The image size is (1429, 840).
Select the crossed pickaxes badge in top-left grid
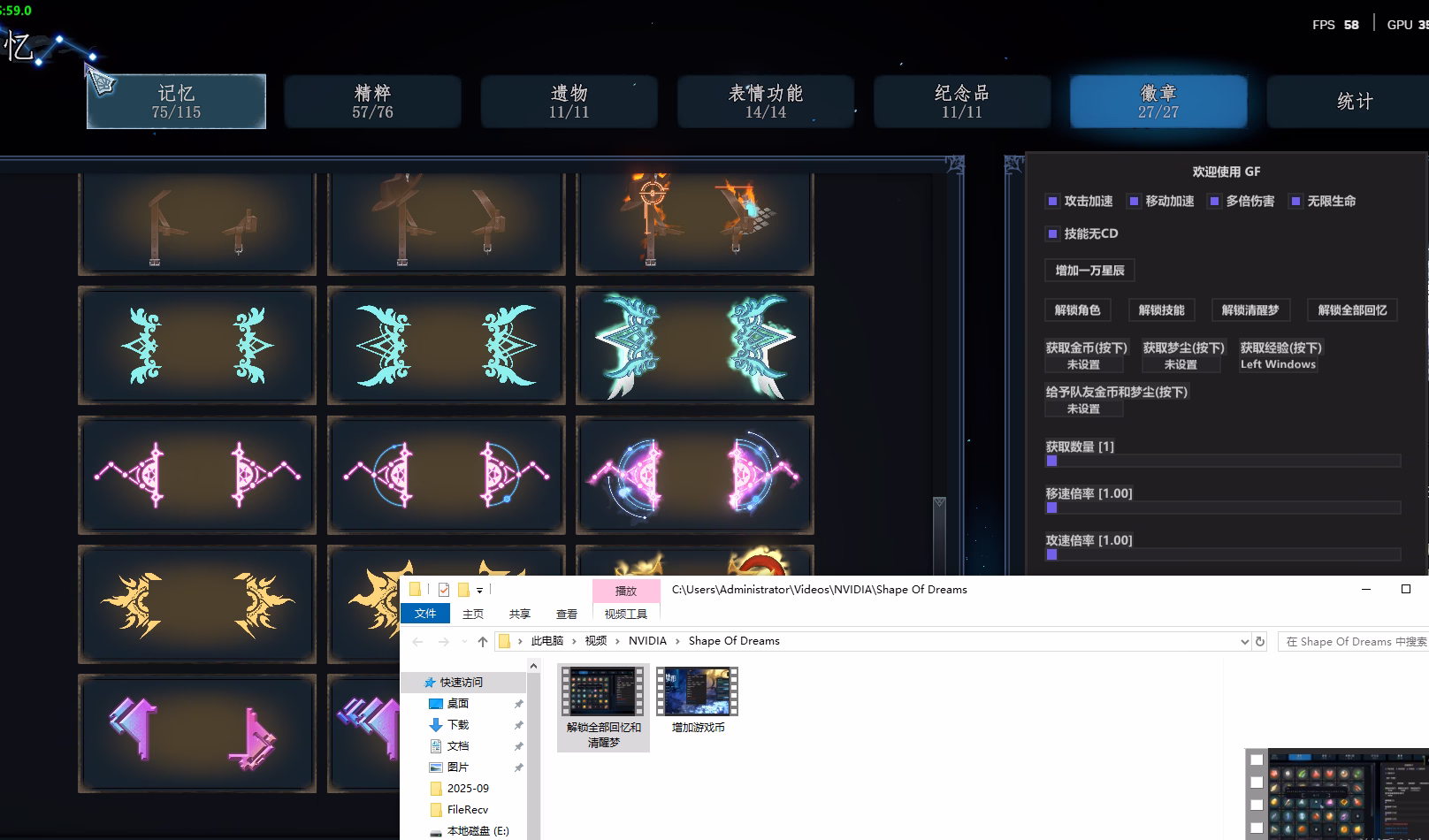click(196, 221)
